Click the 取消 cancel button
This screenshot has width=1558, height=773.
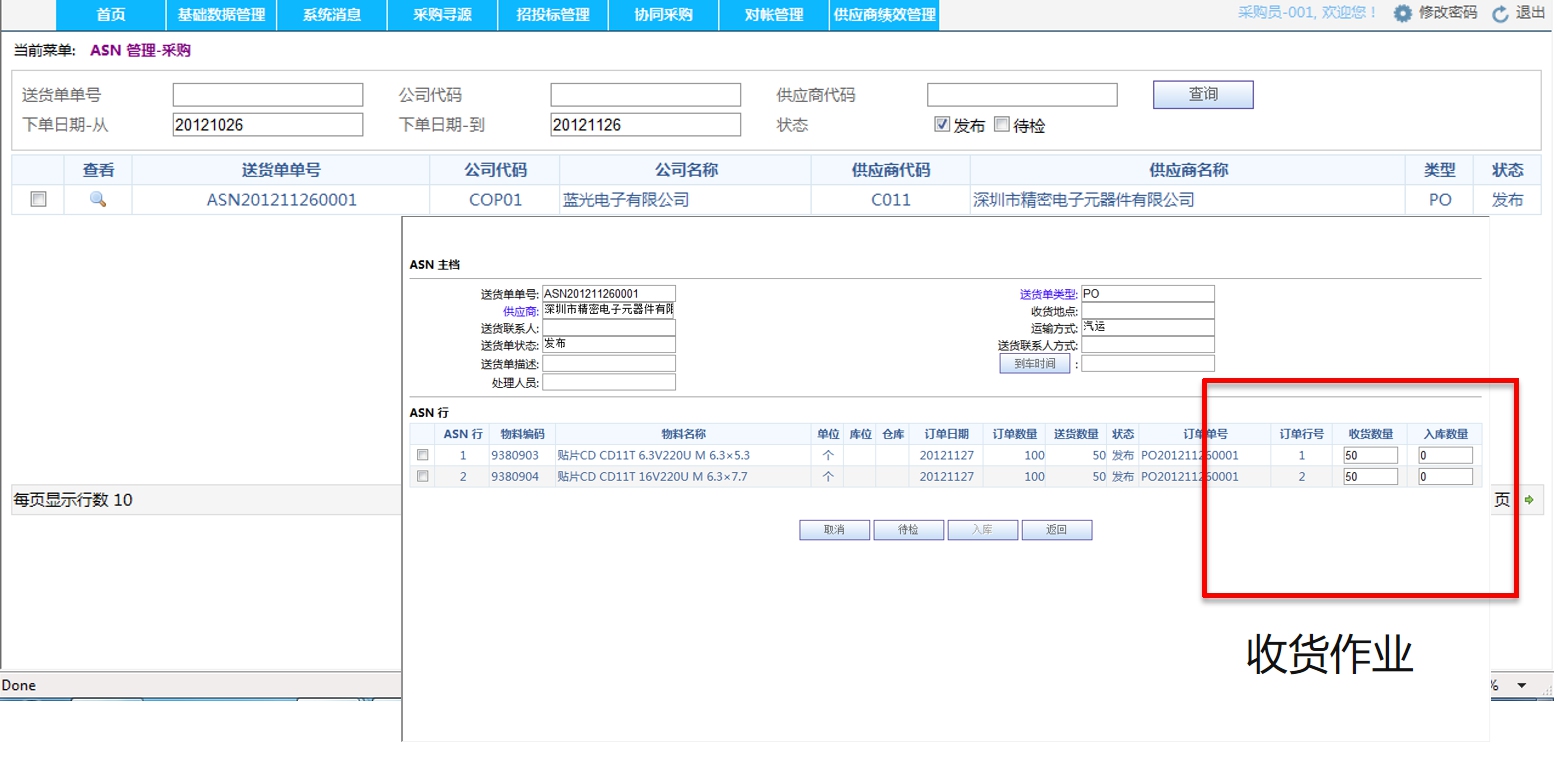point(834,529)
